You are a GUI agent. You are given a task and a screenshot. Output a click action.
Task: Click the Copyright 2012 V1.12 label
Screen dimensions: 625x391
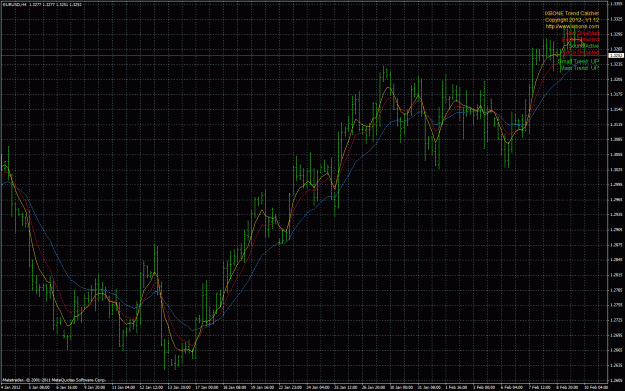pos(572,20)
